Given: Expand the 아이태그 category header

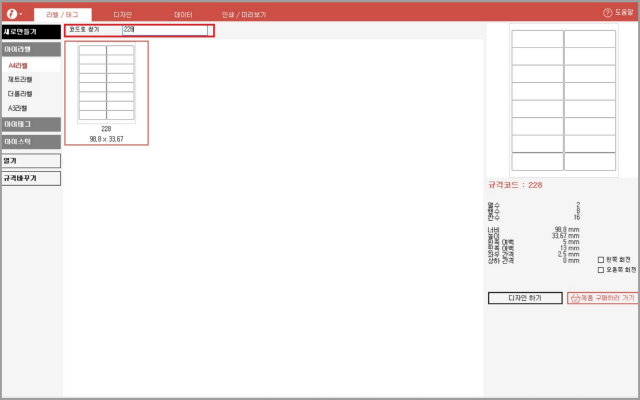Looking at the screenshot, I should (x=31, y=124).
